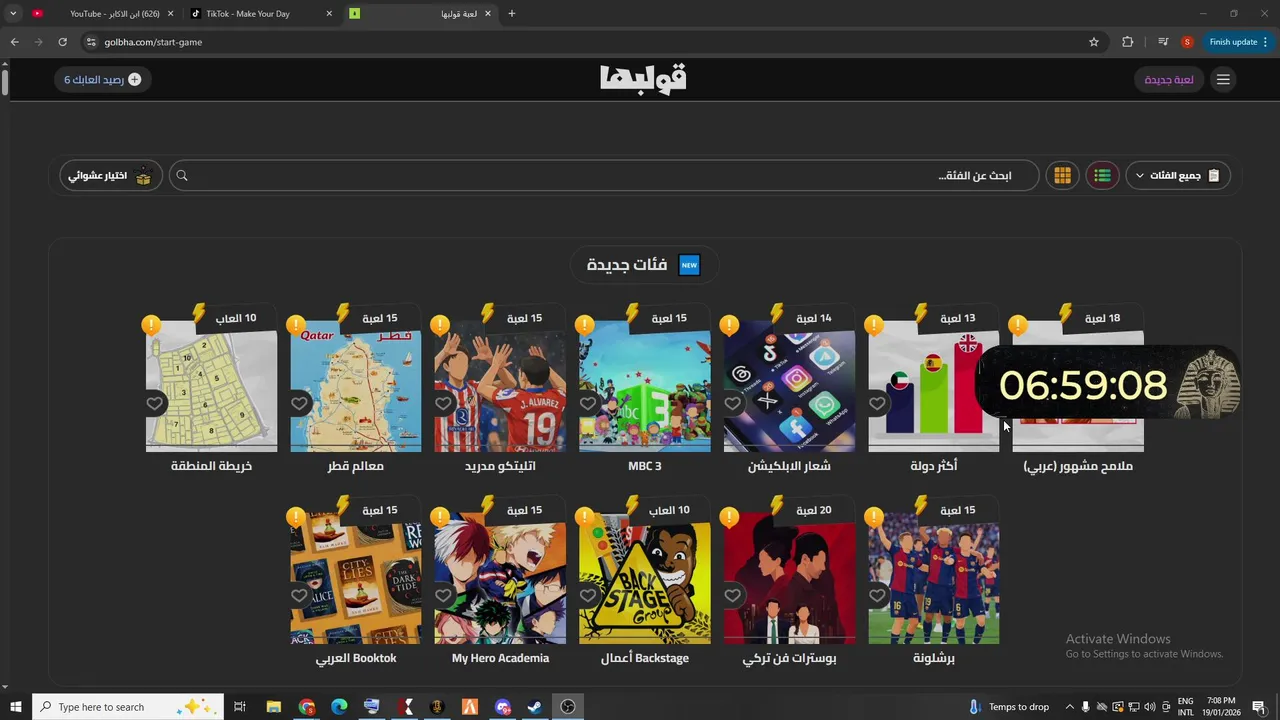Favorite the My Hero Academia heart
The height and width of the screenshot is (720, 1280).
(443, 595)
